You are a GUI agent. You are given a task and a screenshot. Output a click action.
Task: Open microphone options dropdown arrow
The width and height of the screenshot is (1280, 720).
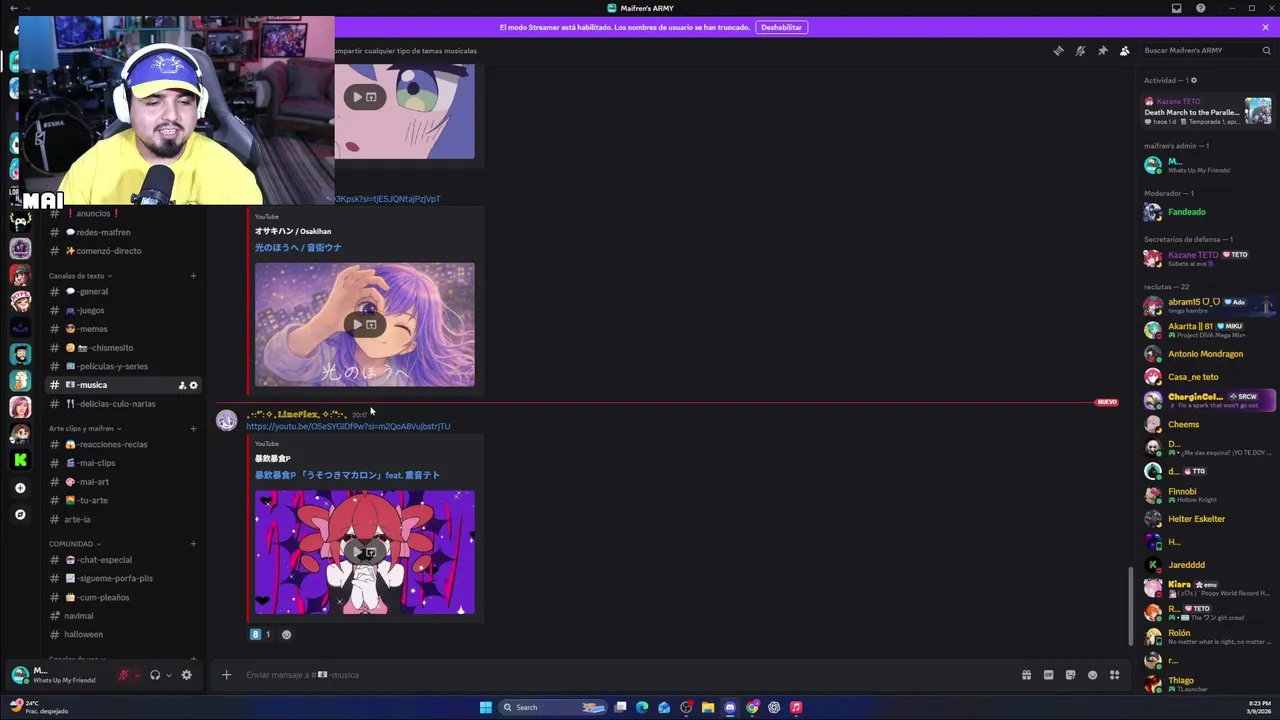click(x=137, y=675)
